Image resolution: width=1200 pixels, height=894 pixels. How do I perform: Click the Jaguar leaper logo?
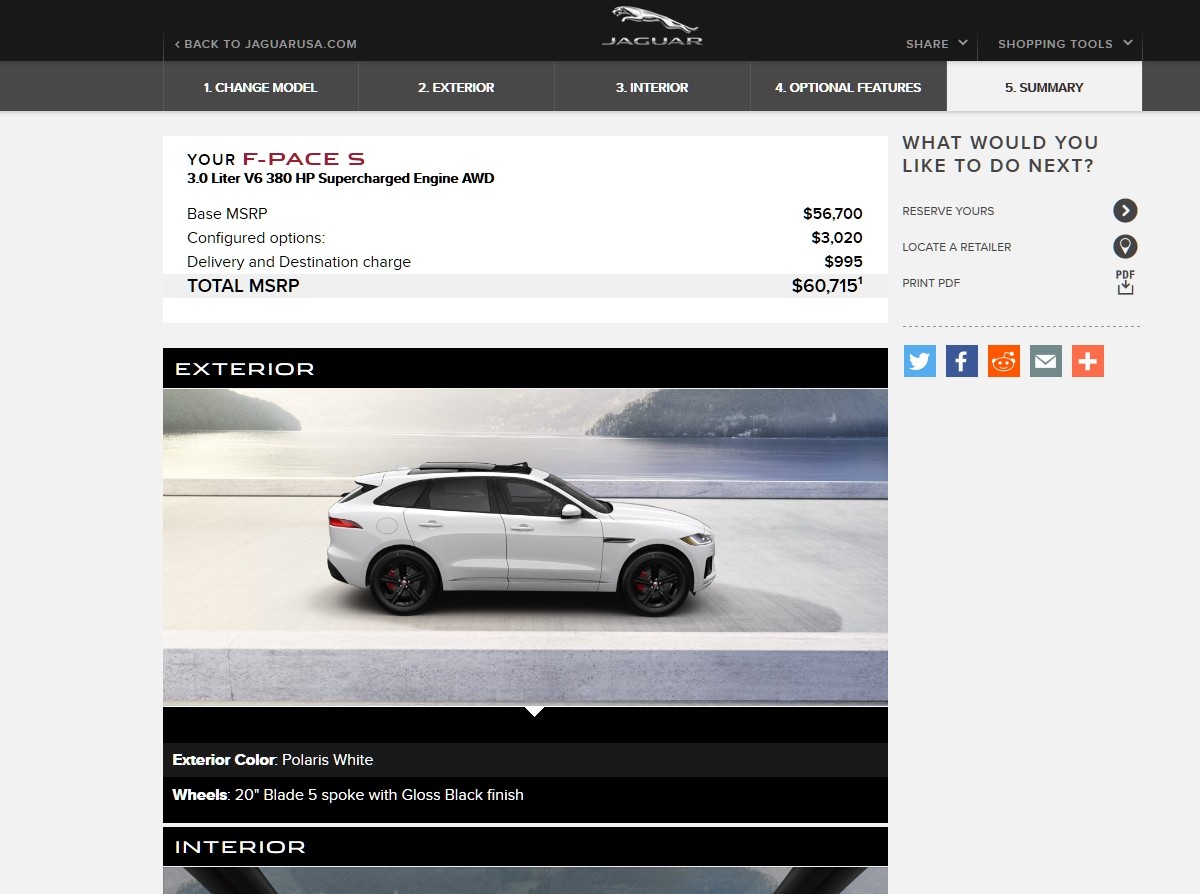point(652,26)
